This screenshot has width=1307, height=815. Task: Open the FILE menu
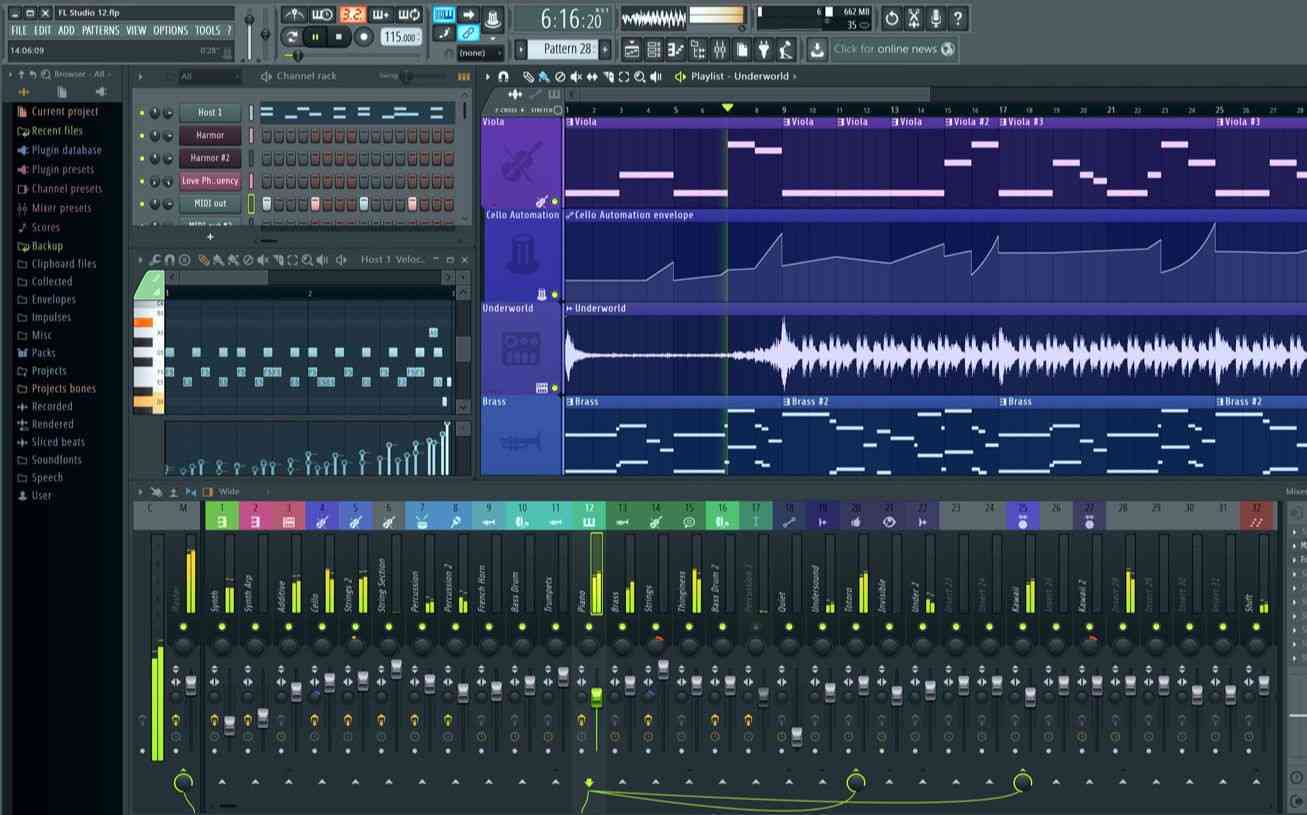(x=18, y=30)
